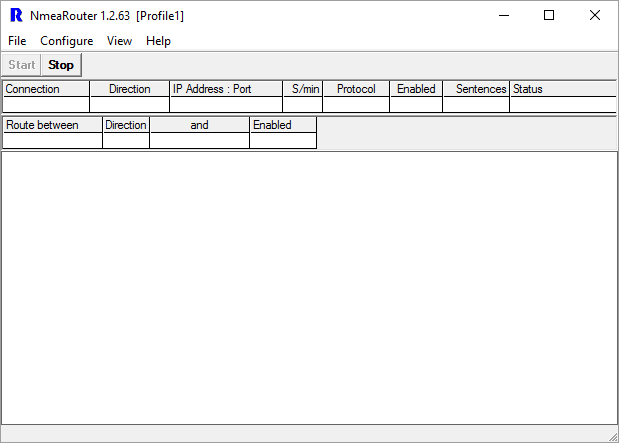This screenshot has height=443, width=619.
Task: Maximize the NmeaRouter window
Action: click(549, 15)
